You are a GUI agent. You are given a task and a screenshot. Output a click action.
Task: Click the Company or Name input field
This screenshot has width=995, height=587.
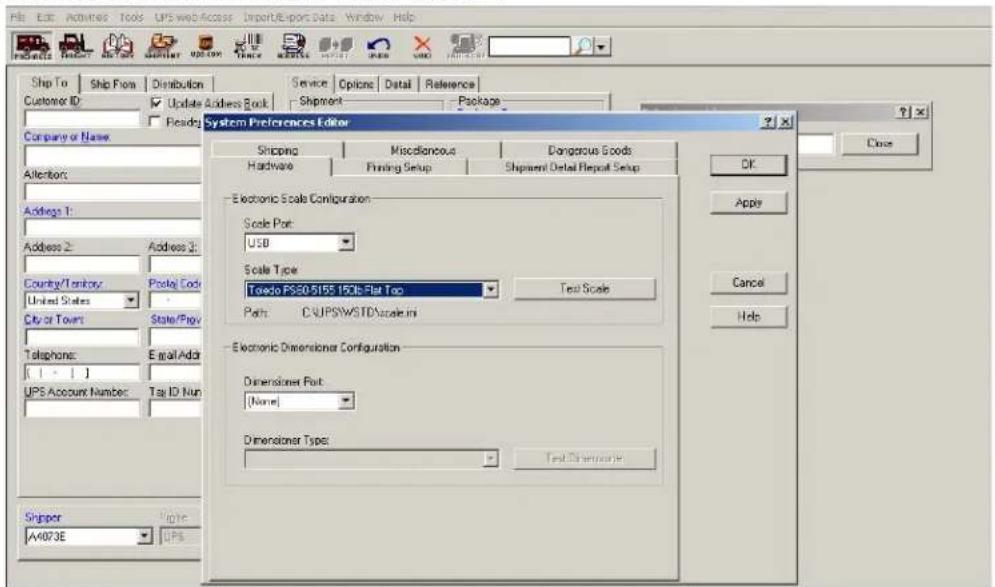click(x=113, y=156)
